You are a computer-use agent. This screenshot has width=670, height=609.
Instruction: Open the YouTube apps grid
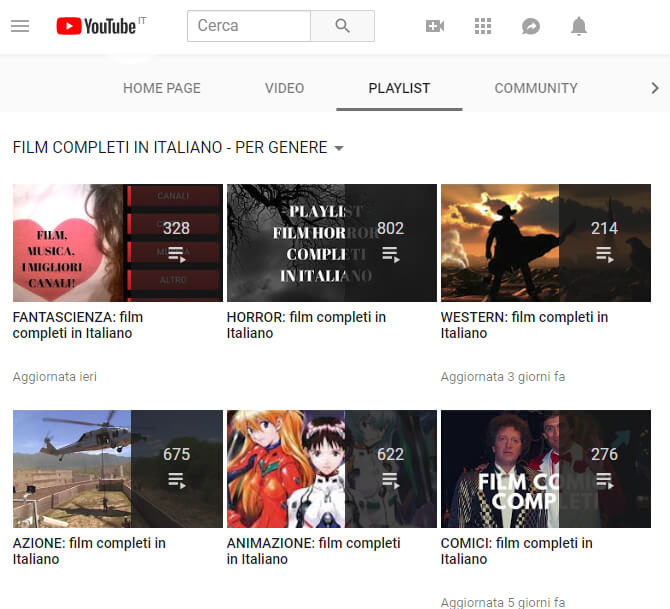483,26
